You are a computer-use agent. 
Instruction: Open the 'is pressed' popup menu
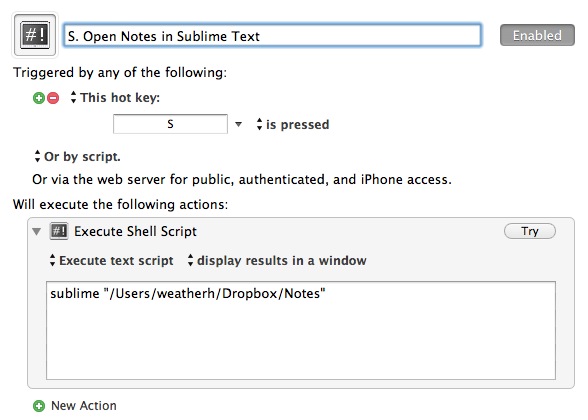(292, 124)
